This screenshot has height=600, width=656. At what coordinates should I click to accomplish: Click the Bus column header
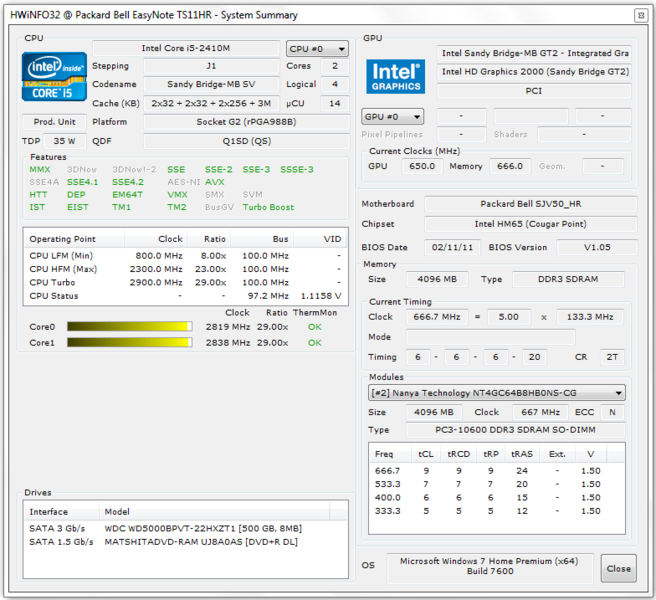pos(261,239)
